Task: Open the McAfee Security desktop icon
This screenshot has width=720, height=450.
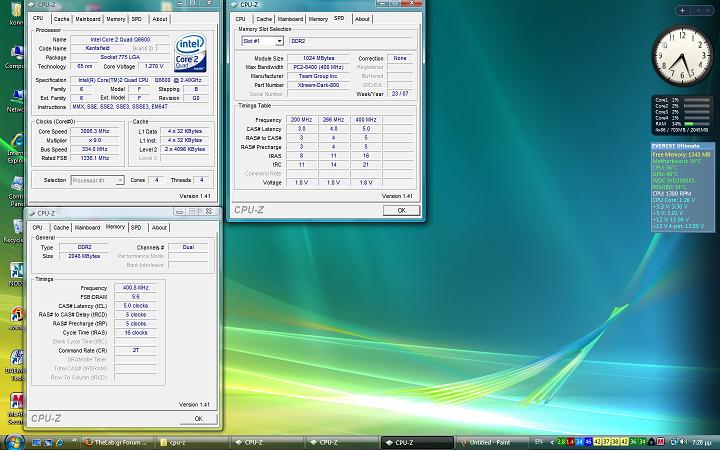Action: point(16,409)
